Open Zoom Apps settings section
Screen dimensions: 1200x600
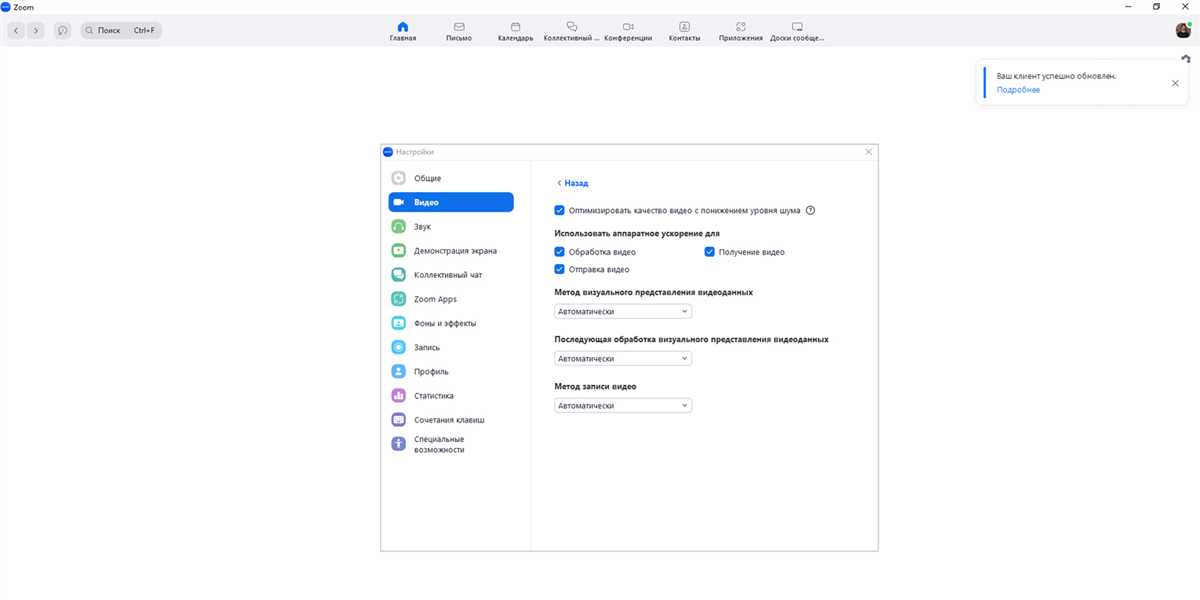click(451, 299)
